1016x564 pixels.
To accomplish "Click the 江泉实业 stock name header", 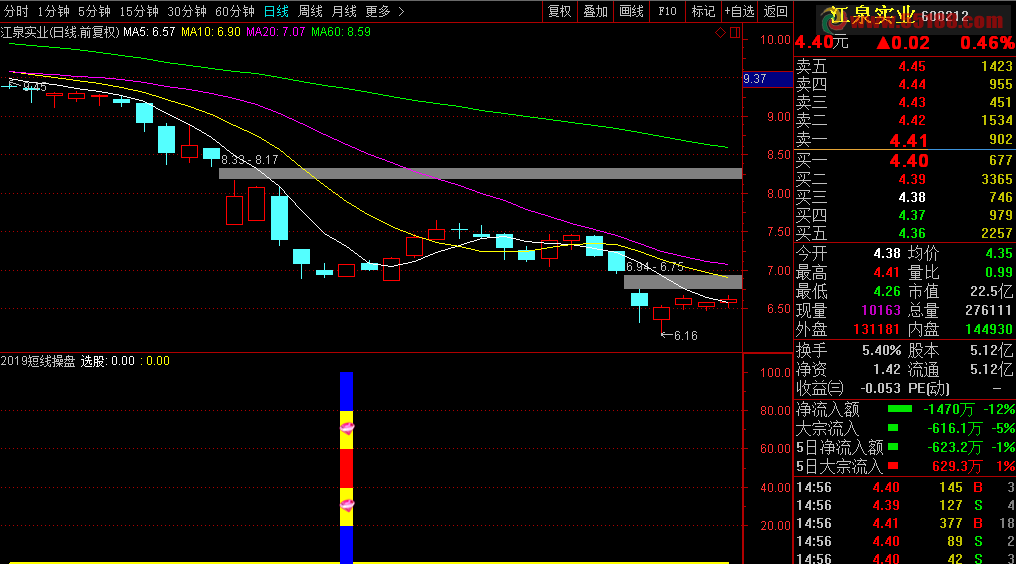I will tap(872, 16).
